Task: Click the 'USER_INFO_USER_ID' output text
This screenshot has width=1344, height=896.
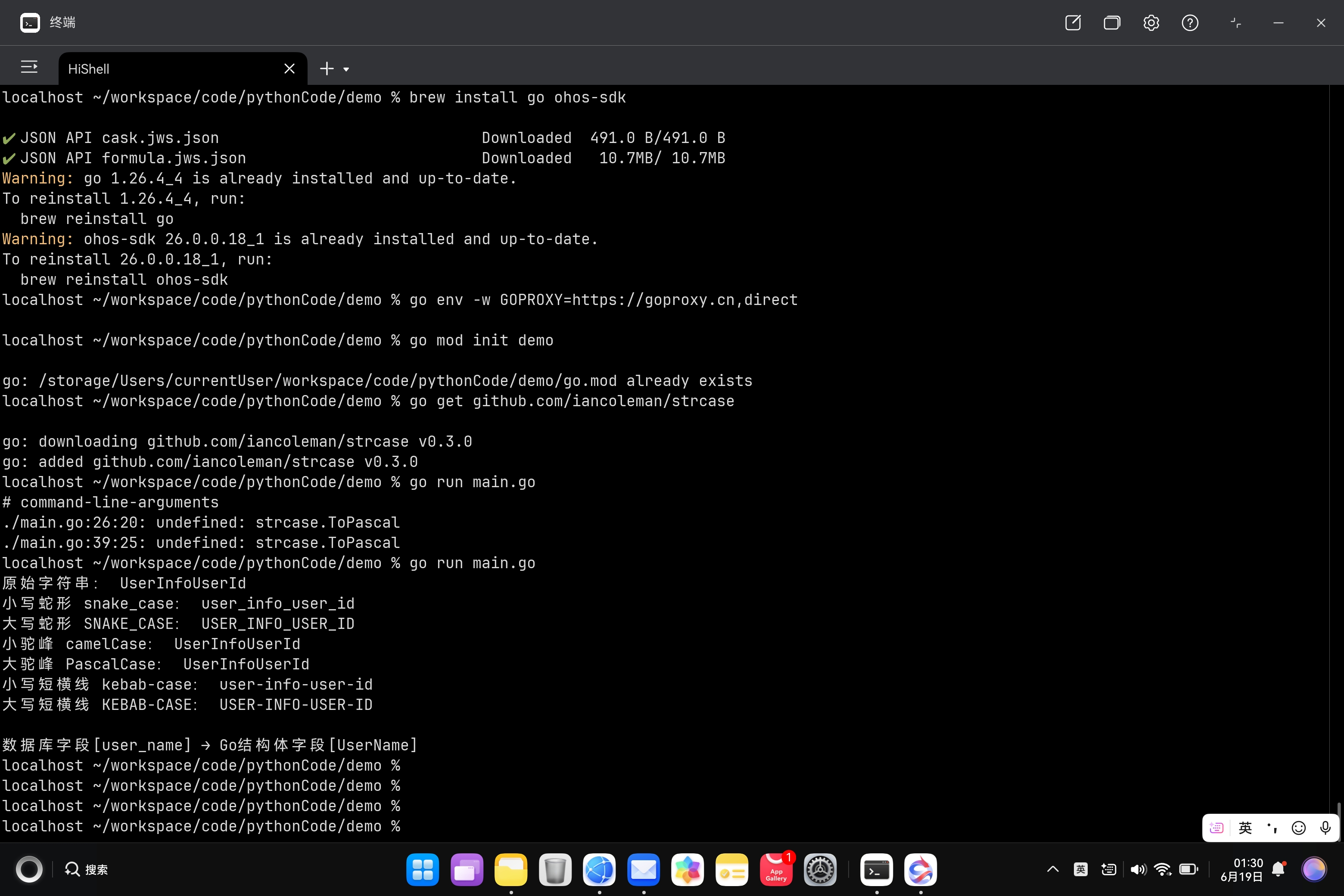Action: [278, 624]
